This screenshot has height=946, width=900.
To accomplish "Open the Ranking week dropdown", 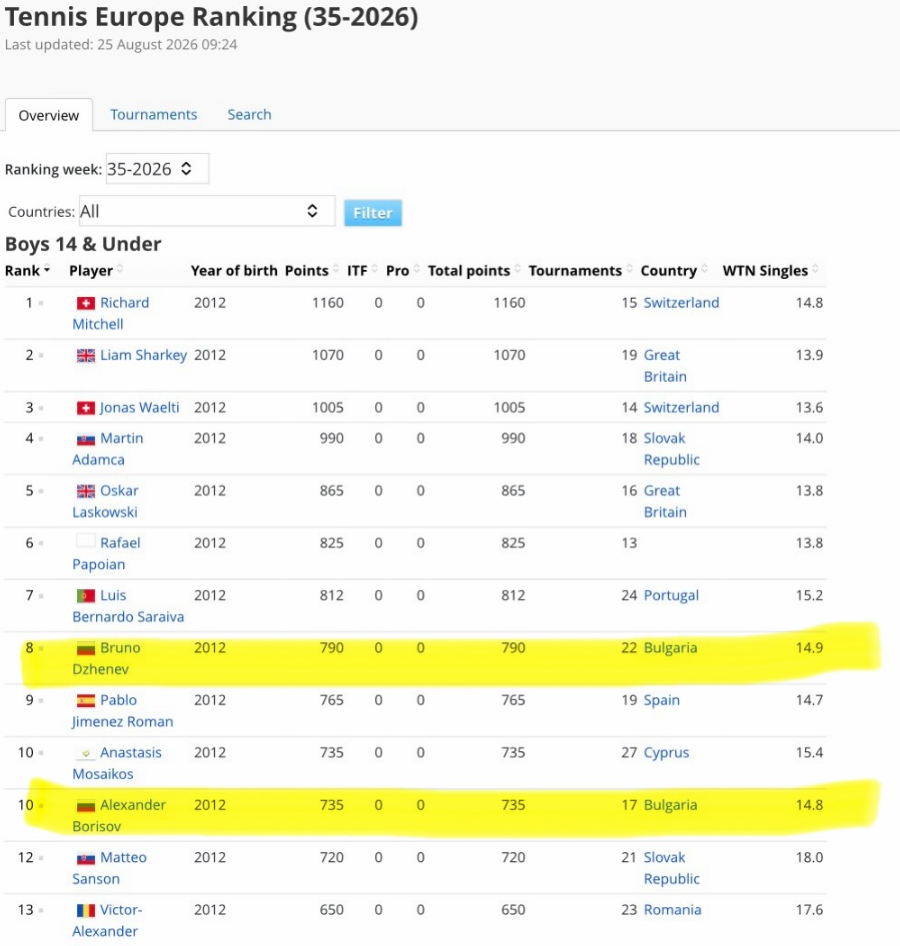I will (x=157, y=169).
